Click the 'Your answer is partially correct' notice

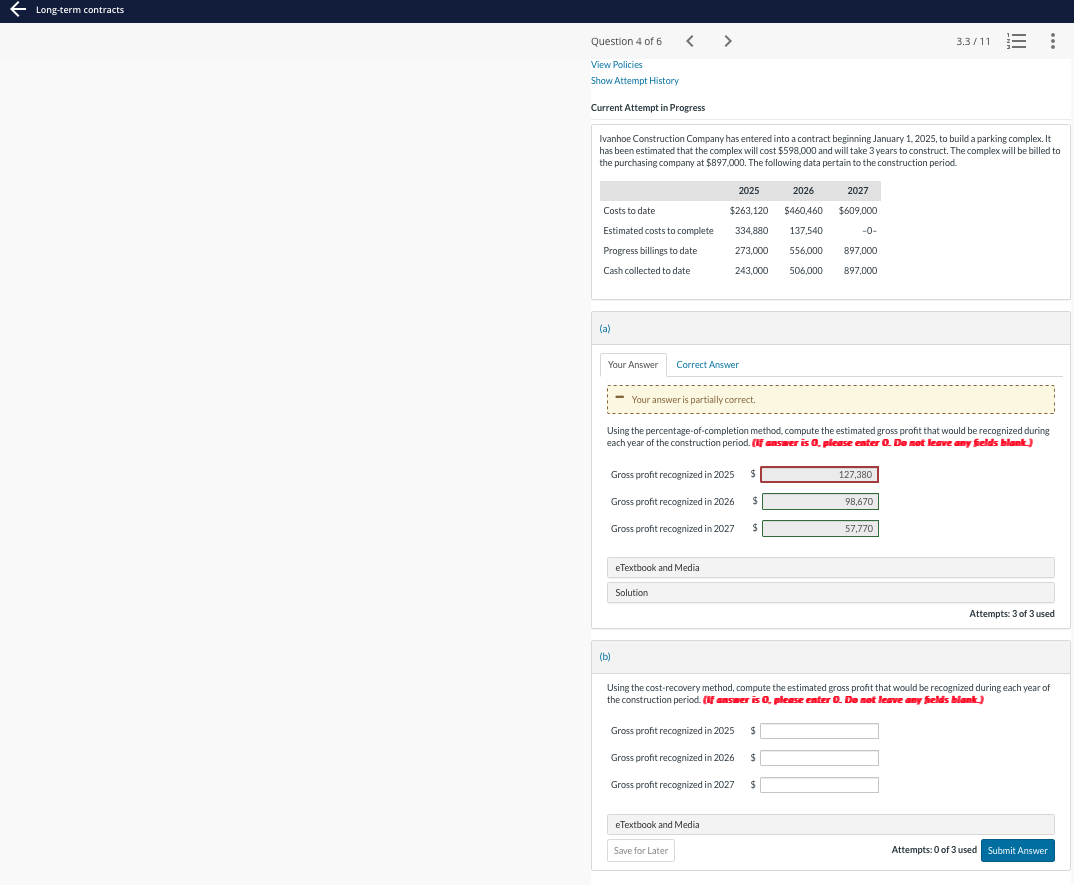830,399
